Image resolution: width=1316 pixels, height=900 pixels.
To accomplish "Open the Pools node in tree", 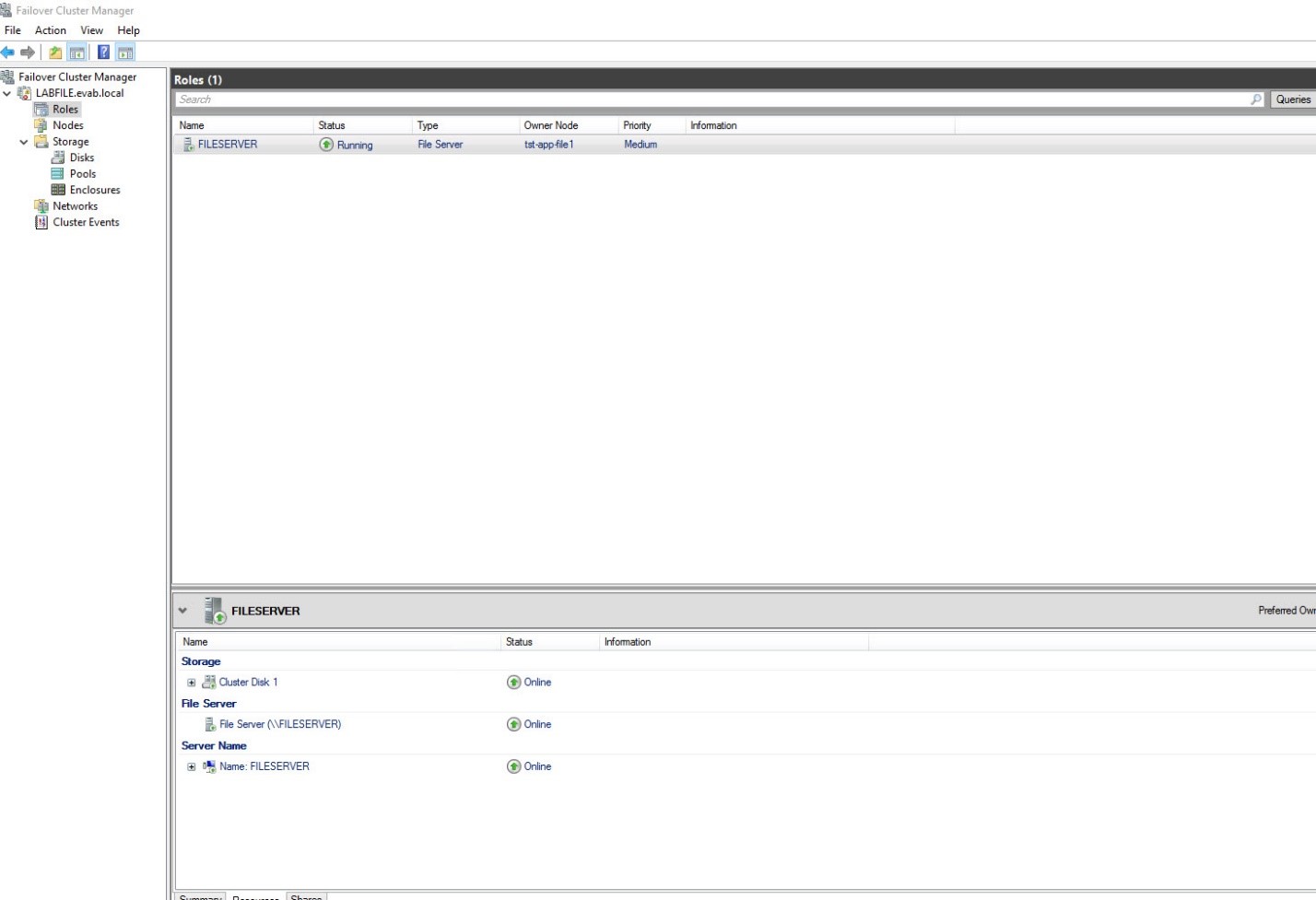I will pos(82,174).
